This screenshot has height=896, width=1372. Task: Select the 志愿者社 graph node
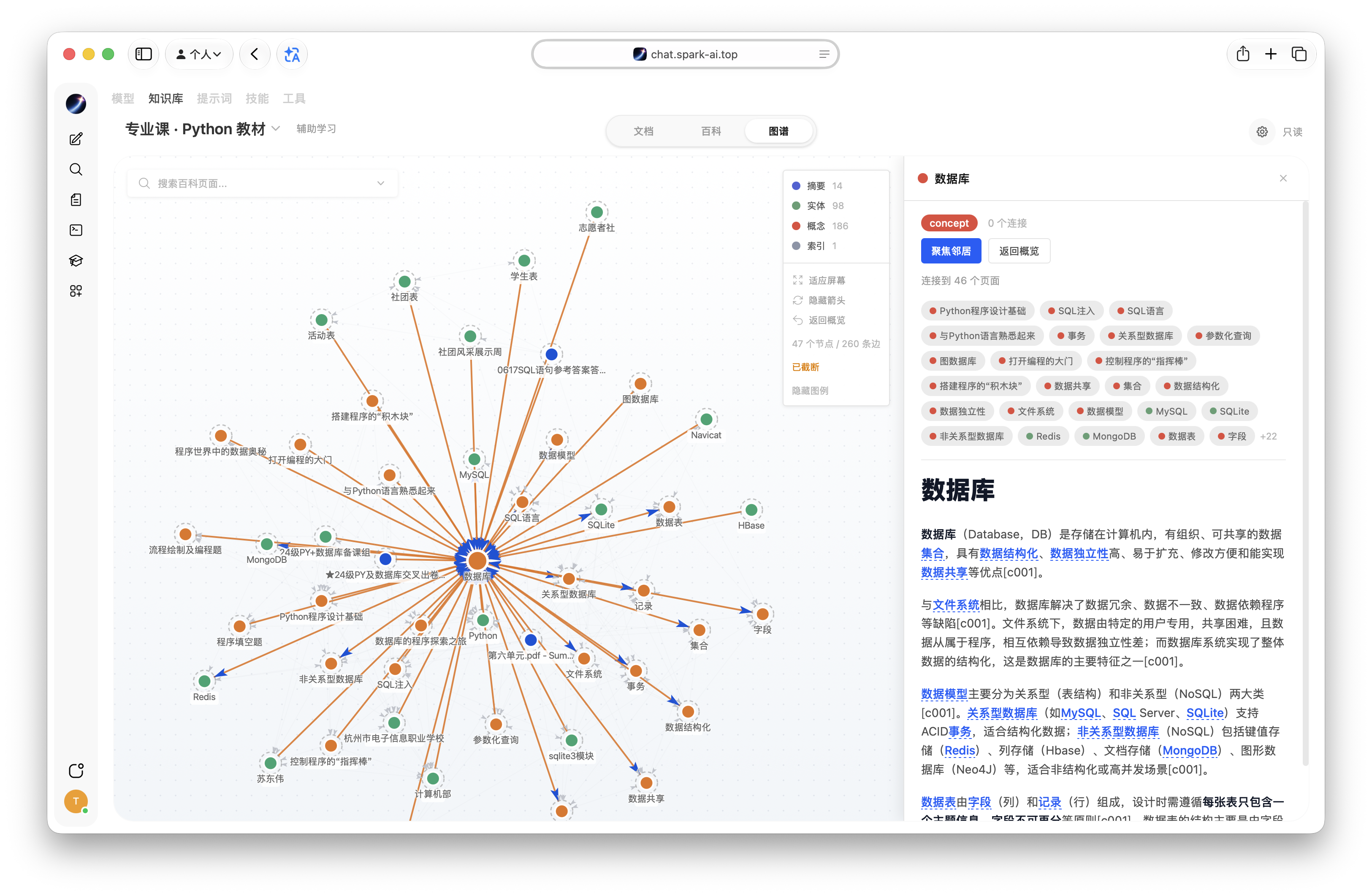597,212
